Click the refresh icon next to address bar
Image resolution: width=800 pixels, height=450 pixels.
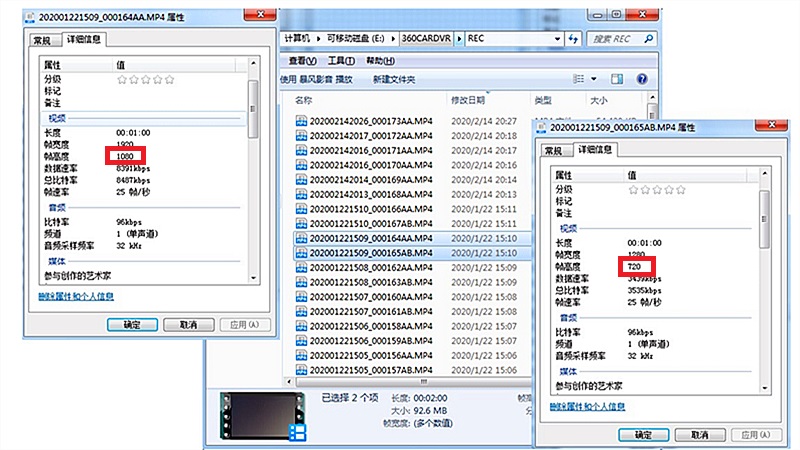pos(573,39)
